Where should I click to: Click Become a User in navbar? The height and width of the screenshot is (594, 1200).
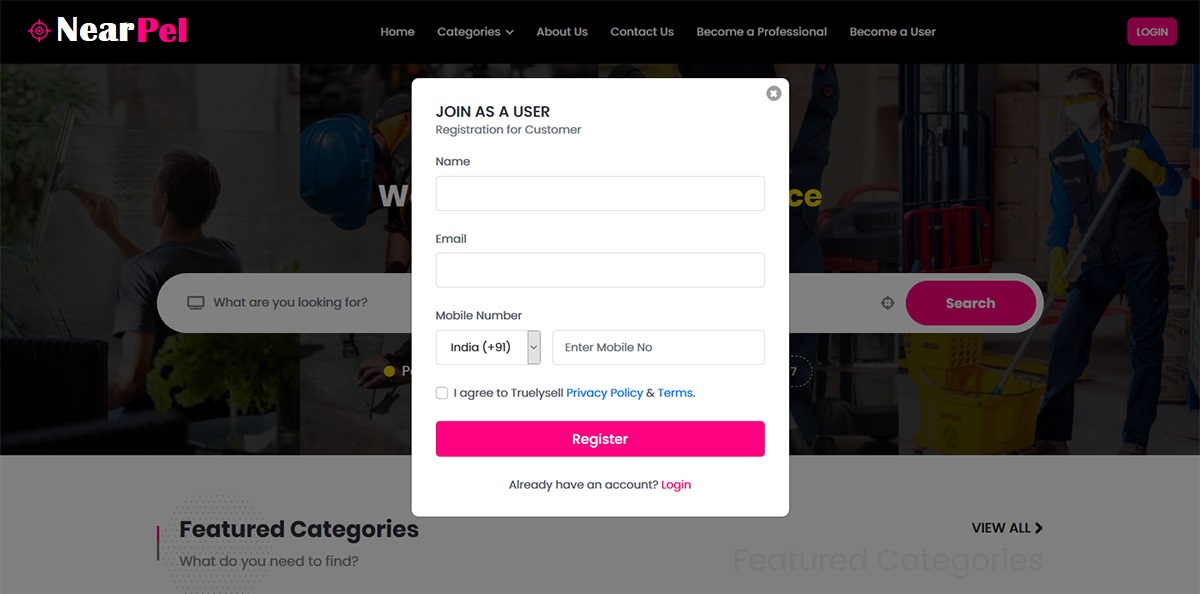click(893, 32)
